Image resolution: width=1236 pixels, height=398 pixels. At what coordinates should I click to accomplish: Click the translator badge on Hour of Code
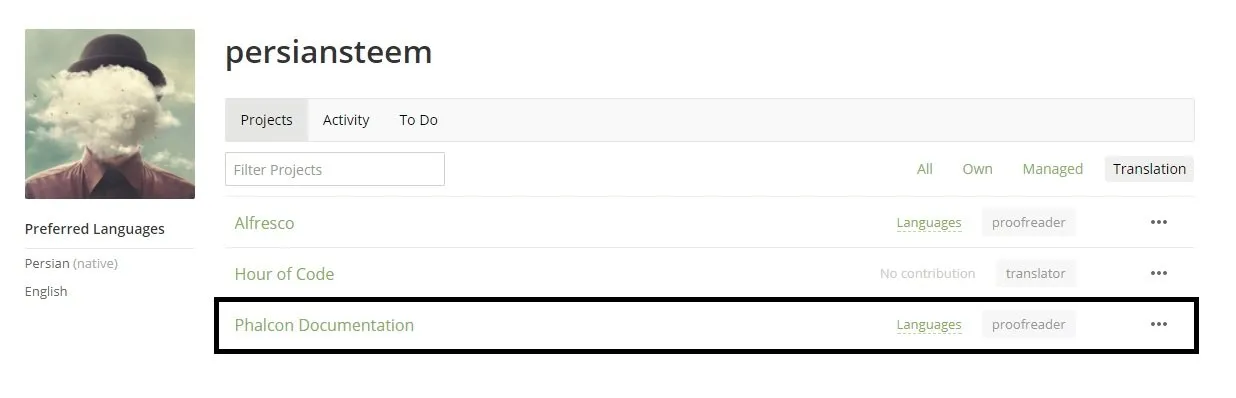[x=1035, y=273]
